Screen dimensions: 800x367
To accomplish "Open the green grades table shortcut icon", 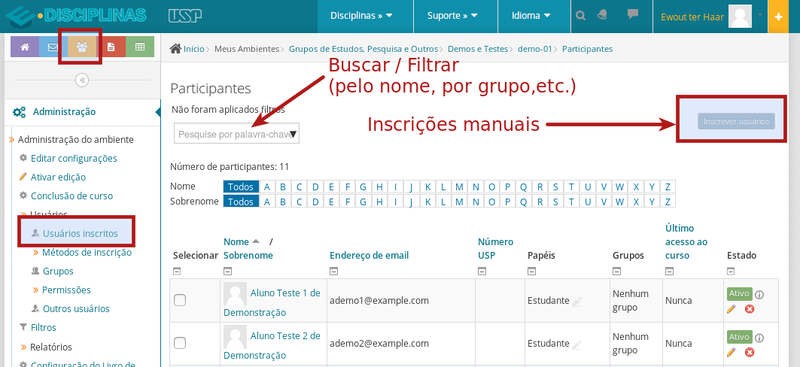I will (140, 47).
